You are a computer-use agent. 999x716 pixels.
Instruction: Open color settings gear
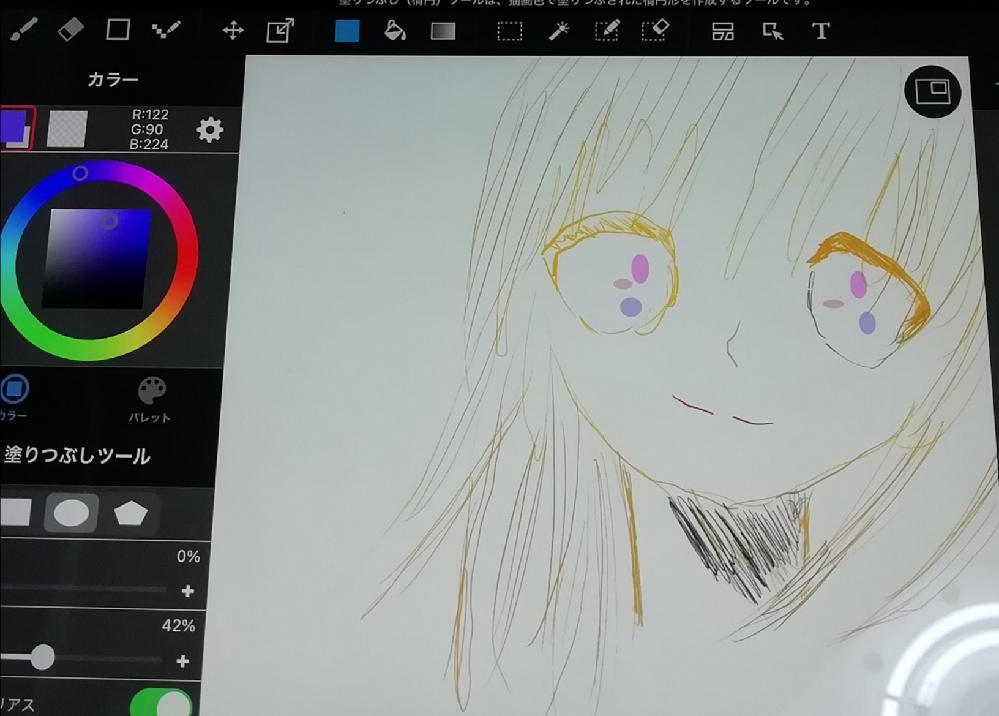click(x=210, y=130)
